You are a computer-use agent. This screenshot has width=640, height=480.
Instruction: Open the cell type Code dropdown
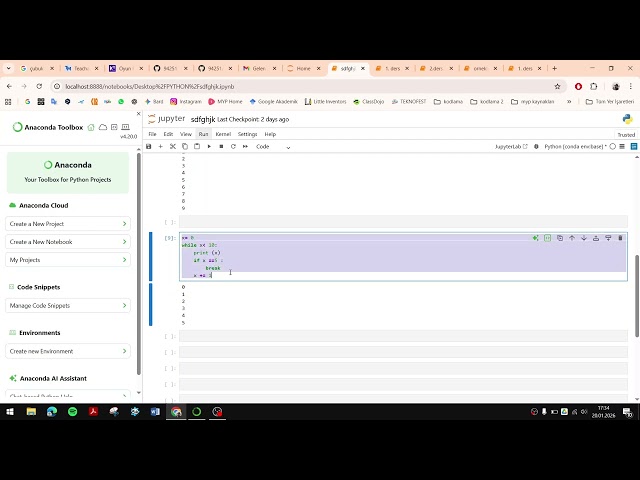[x=273, y=147]
